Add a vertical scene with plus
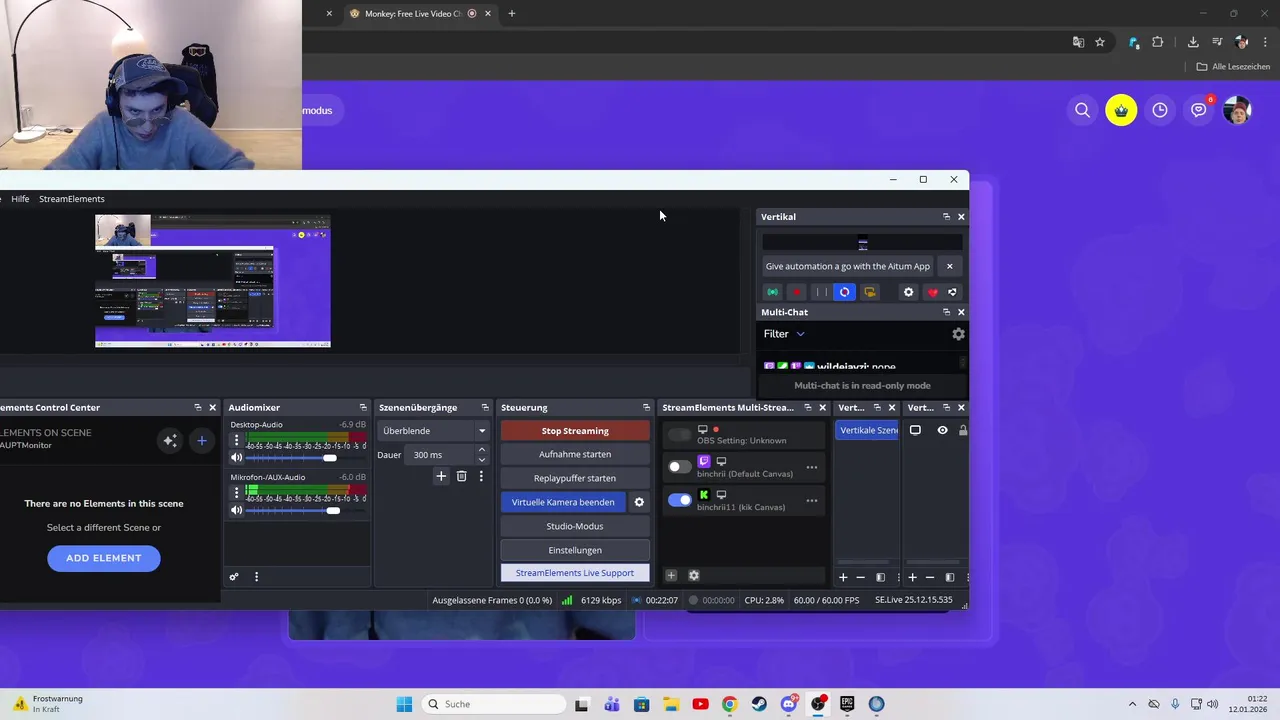Screen dimensions: 1280x720 tap(843, 577)
